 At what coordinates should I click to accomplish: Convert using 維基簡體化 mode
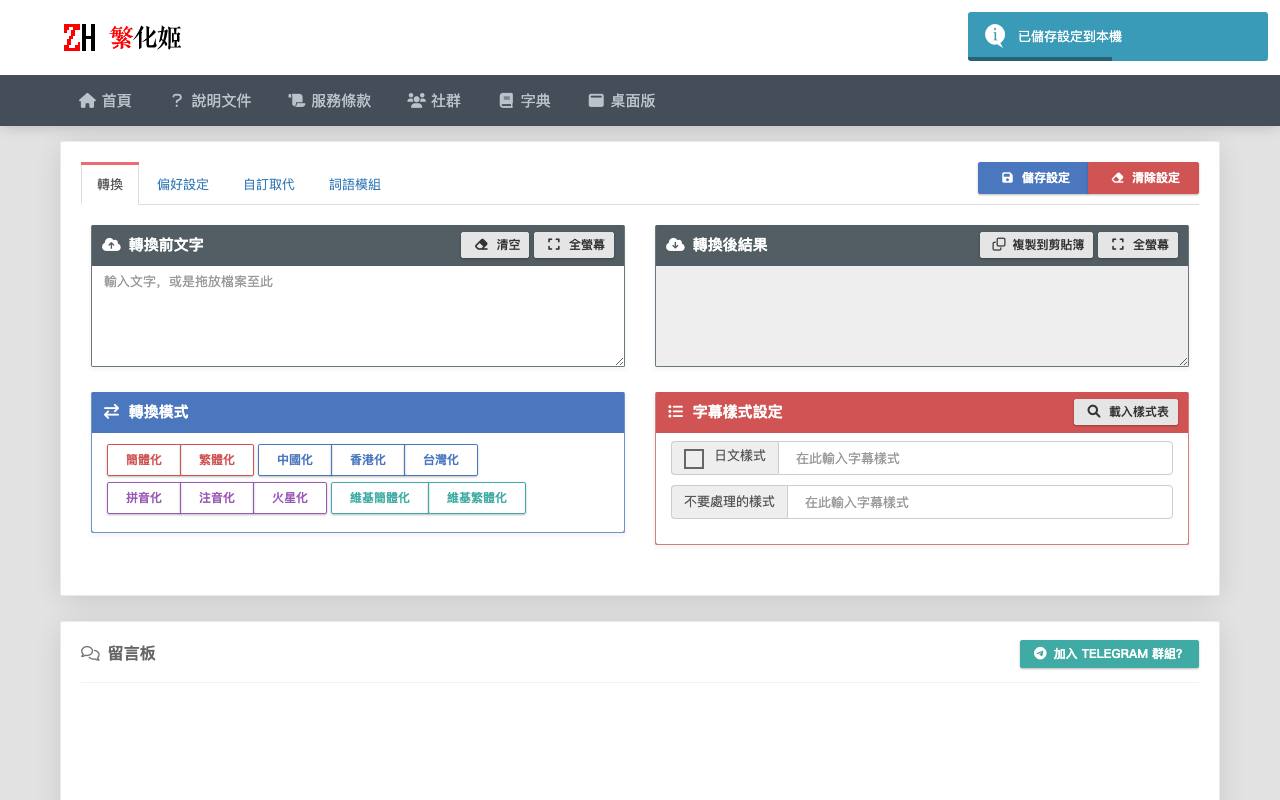pos(380,498)
